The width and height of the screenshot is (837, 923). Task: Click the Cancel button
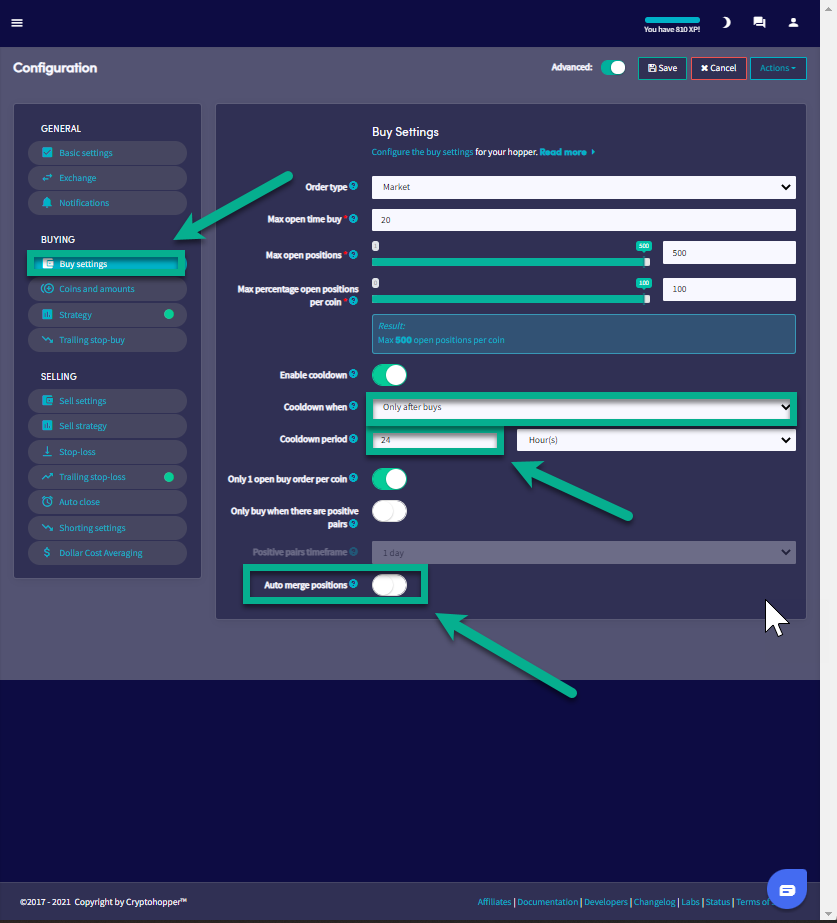tap(718, 68)
